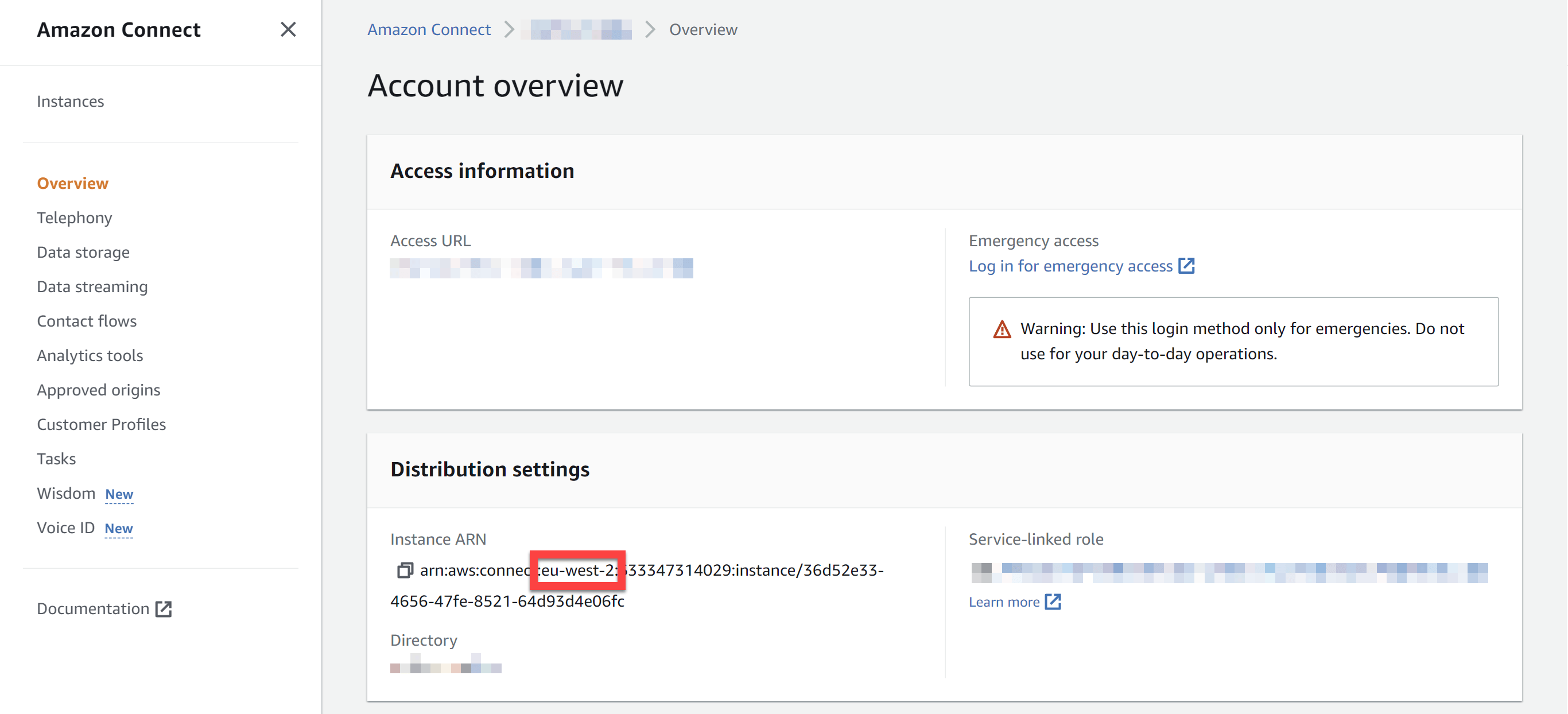Open the Voice ID section
Screen dimensions: 1568x714
(x=66, y=527)
